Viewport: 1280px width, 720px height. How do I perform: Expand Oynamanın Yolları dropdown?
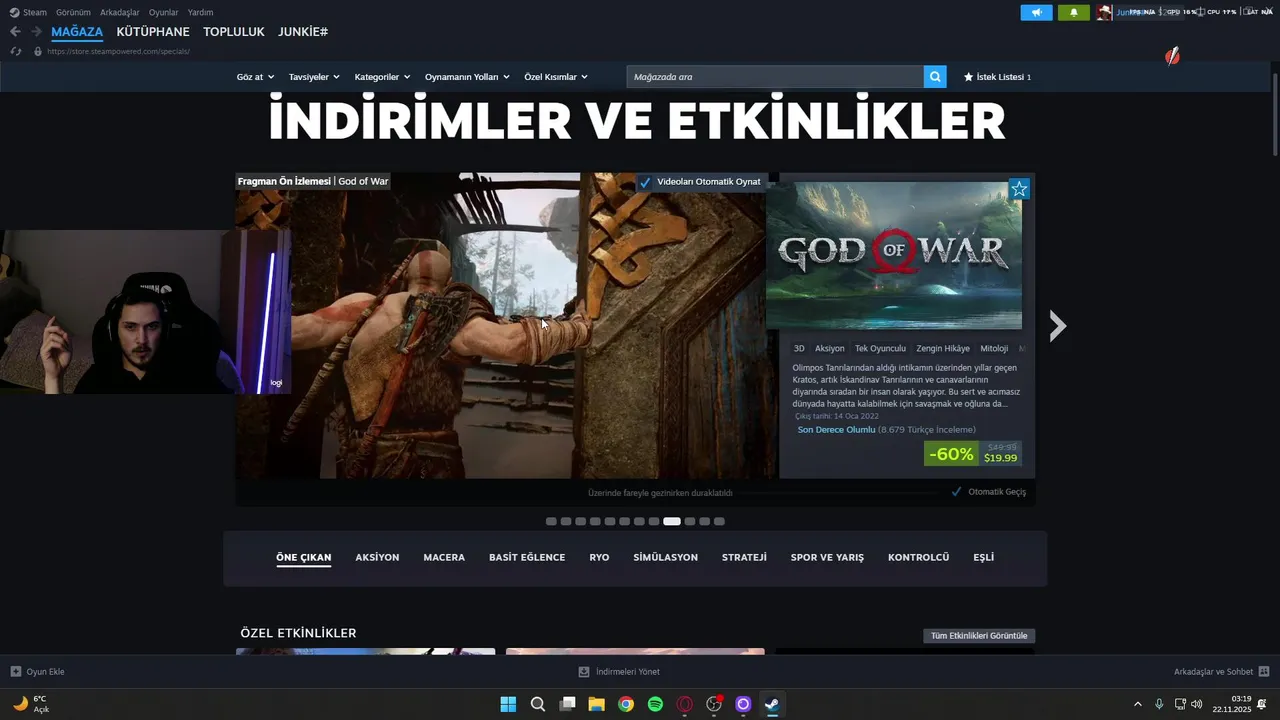[467, 77]
